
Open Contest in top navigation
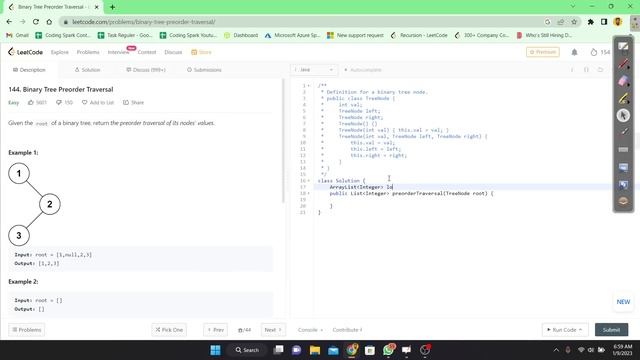click(147, 52)
